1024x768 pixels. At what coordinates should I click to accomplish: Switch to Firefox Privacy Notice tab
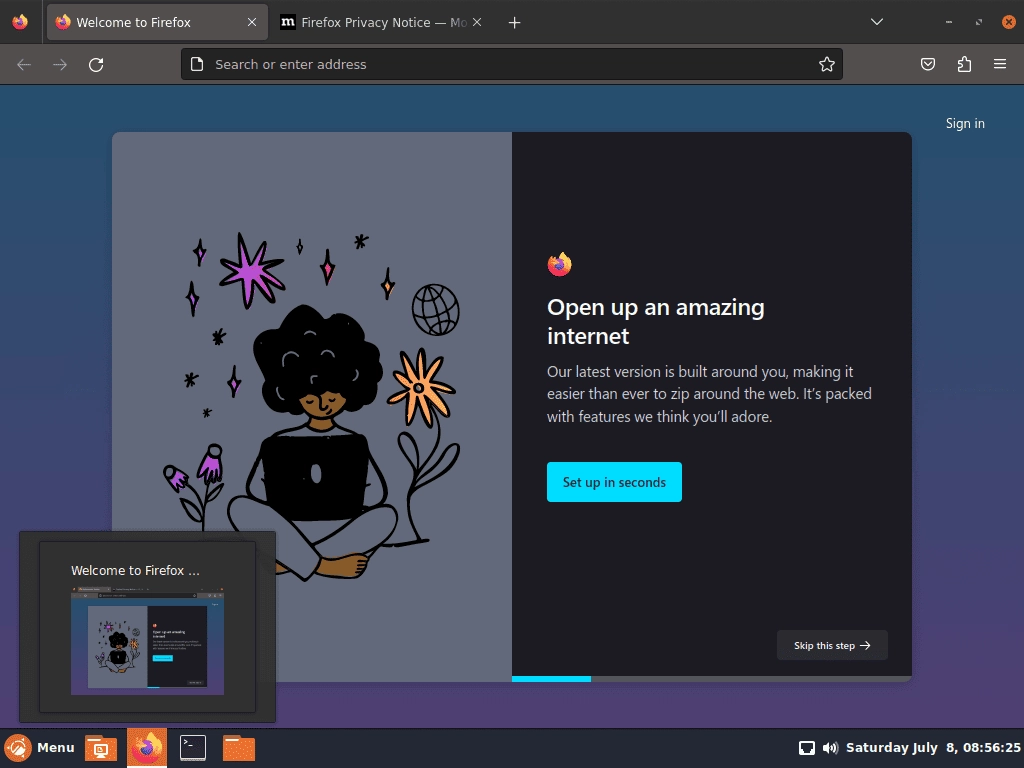coord(381,22)
